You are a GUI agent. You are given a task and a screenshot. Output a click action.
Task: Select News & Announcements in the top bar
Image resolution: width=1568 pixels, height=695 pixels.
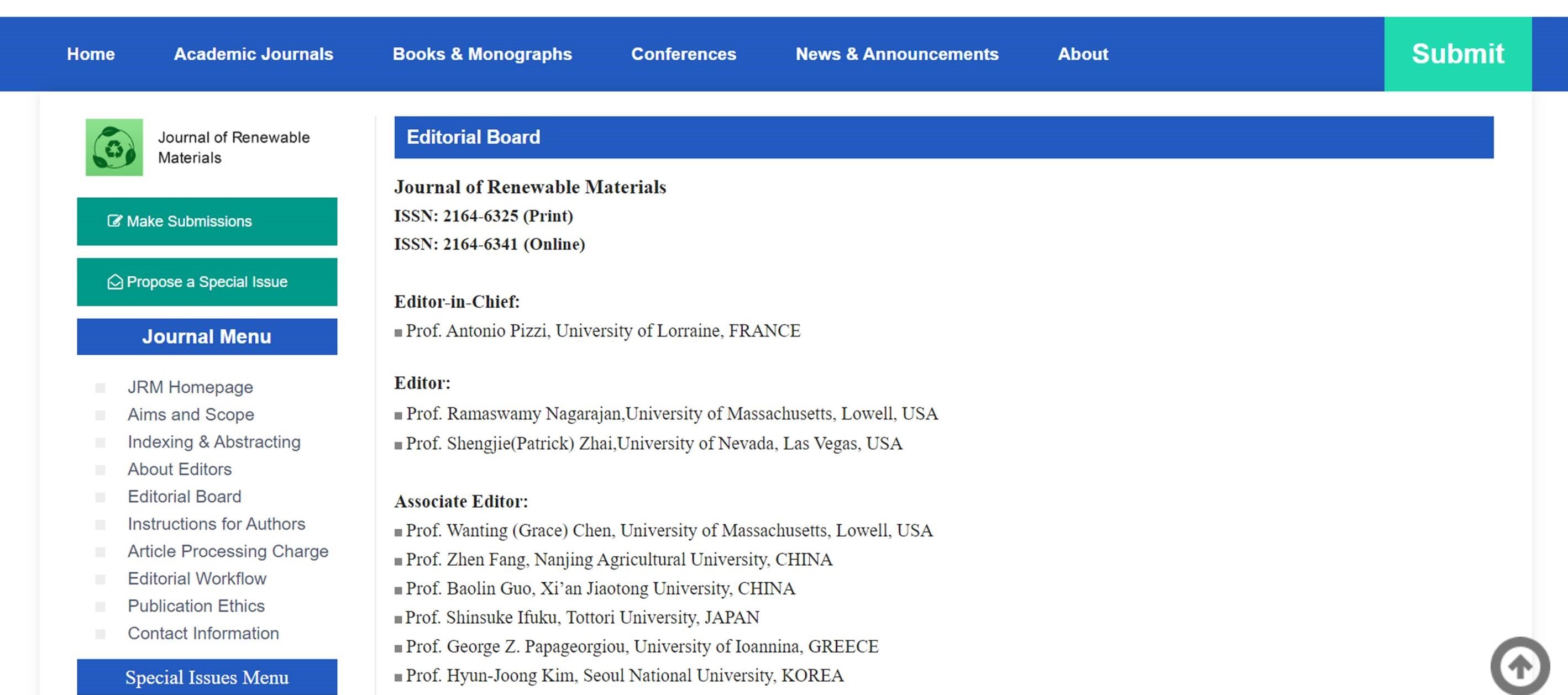pos(897,54)
